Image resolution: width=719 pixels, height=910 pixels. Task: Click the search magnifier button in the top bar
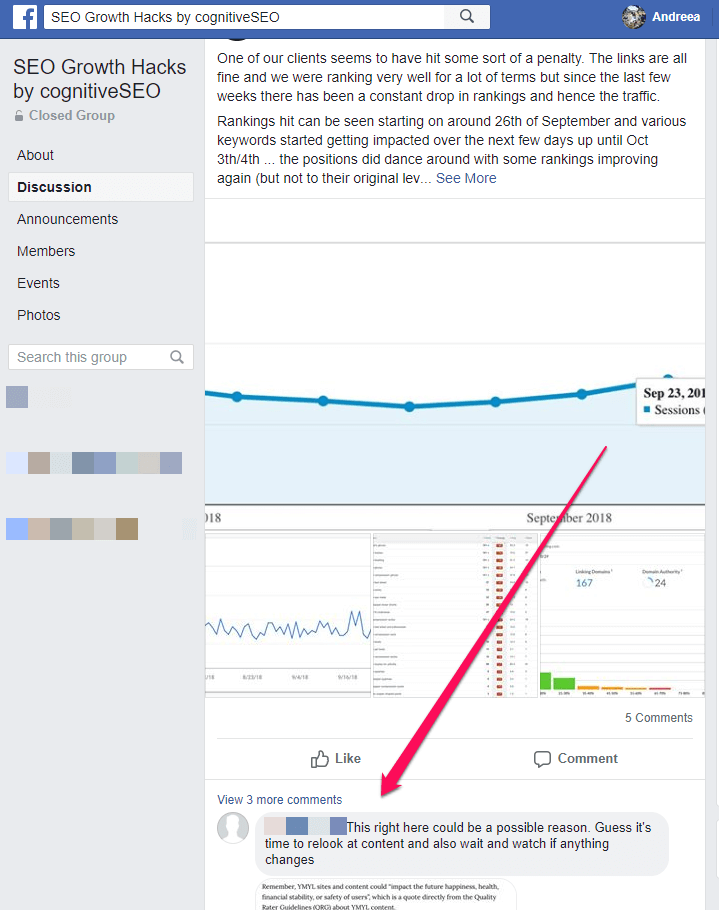pyautogui.click(x=467, y=17)
